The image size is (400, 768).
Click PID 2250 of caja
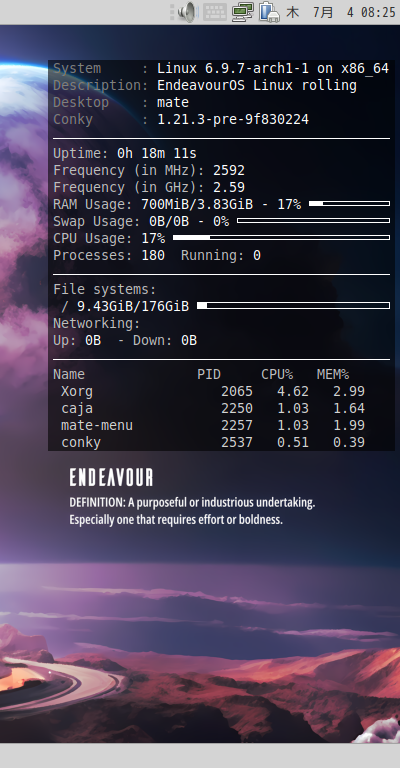[237, 408]
